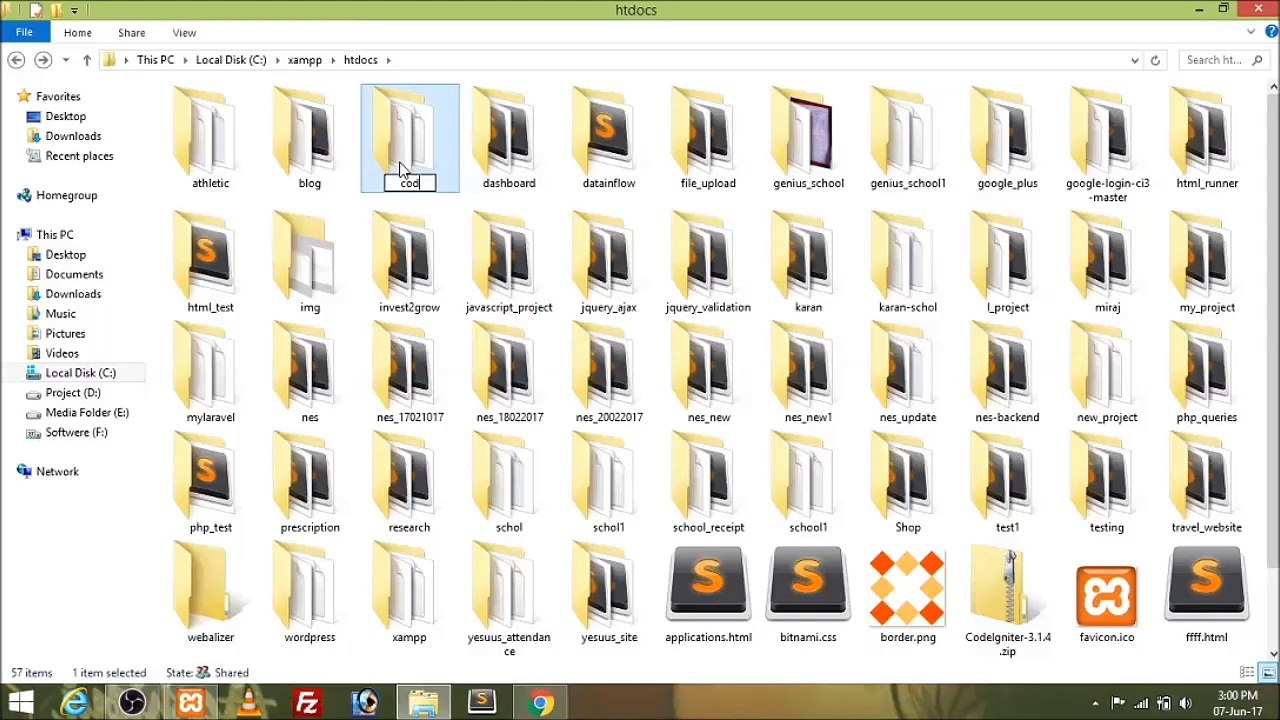Switch to large icons view toggle
This screenshot has width=1280, height=720.
click(1267, 673)
